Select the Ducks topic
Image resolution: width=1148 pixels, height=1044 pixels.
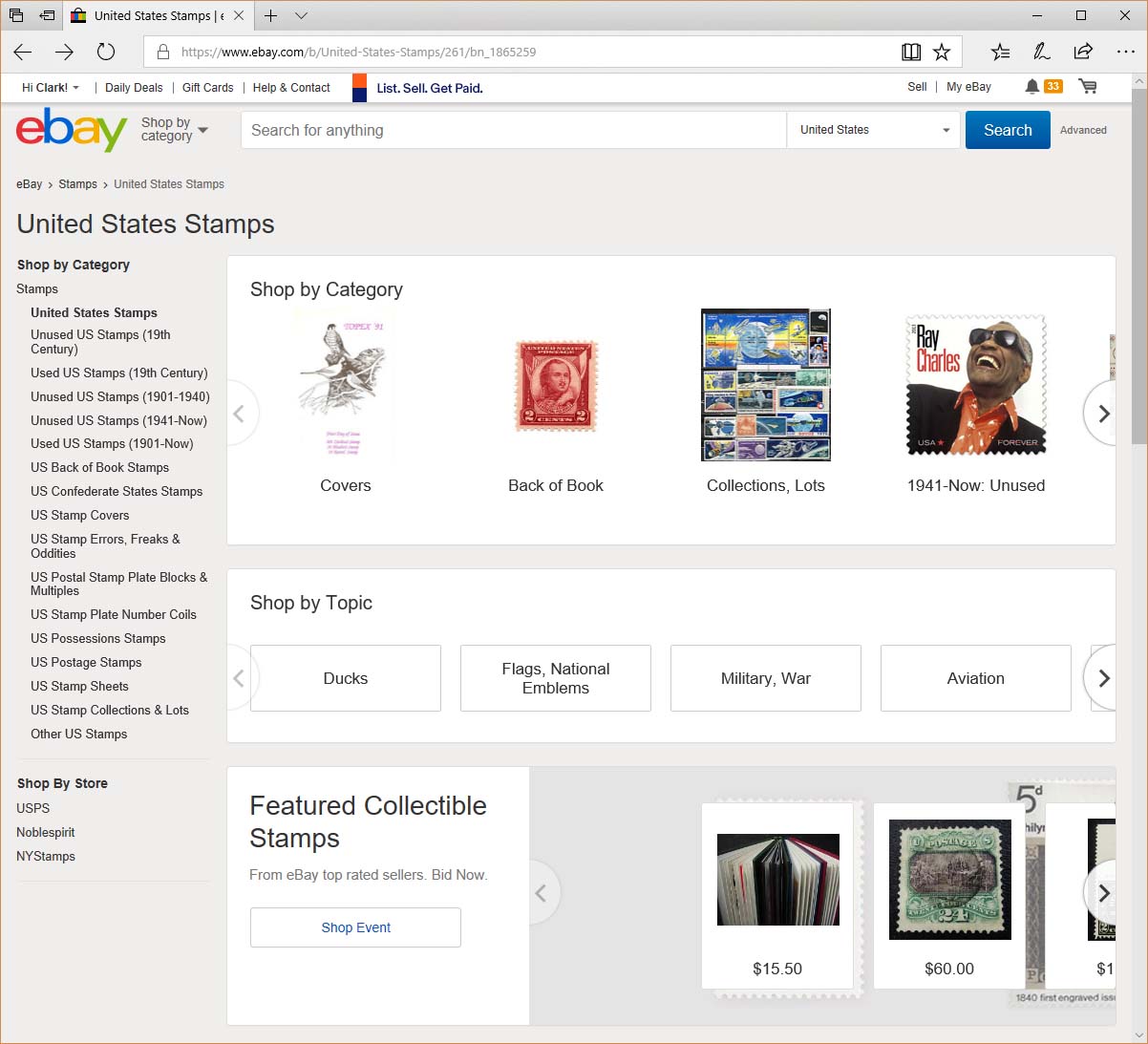click(346, 678)
